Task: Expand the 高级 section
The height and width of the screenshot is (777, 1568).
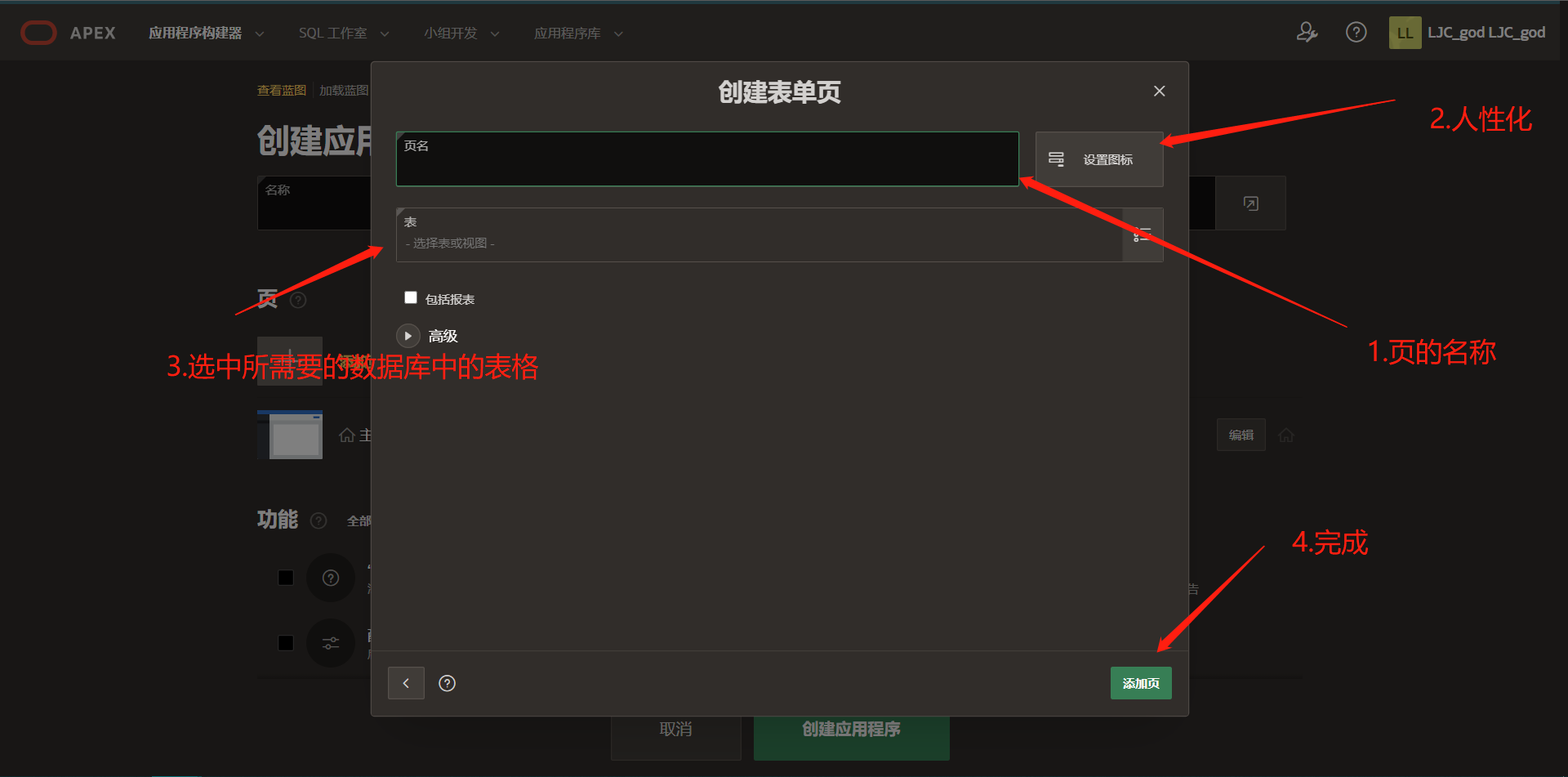Action: click(408, 336)
